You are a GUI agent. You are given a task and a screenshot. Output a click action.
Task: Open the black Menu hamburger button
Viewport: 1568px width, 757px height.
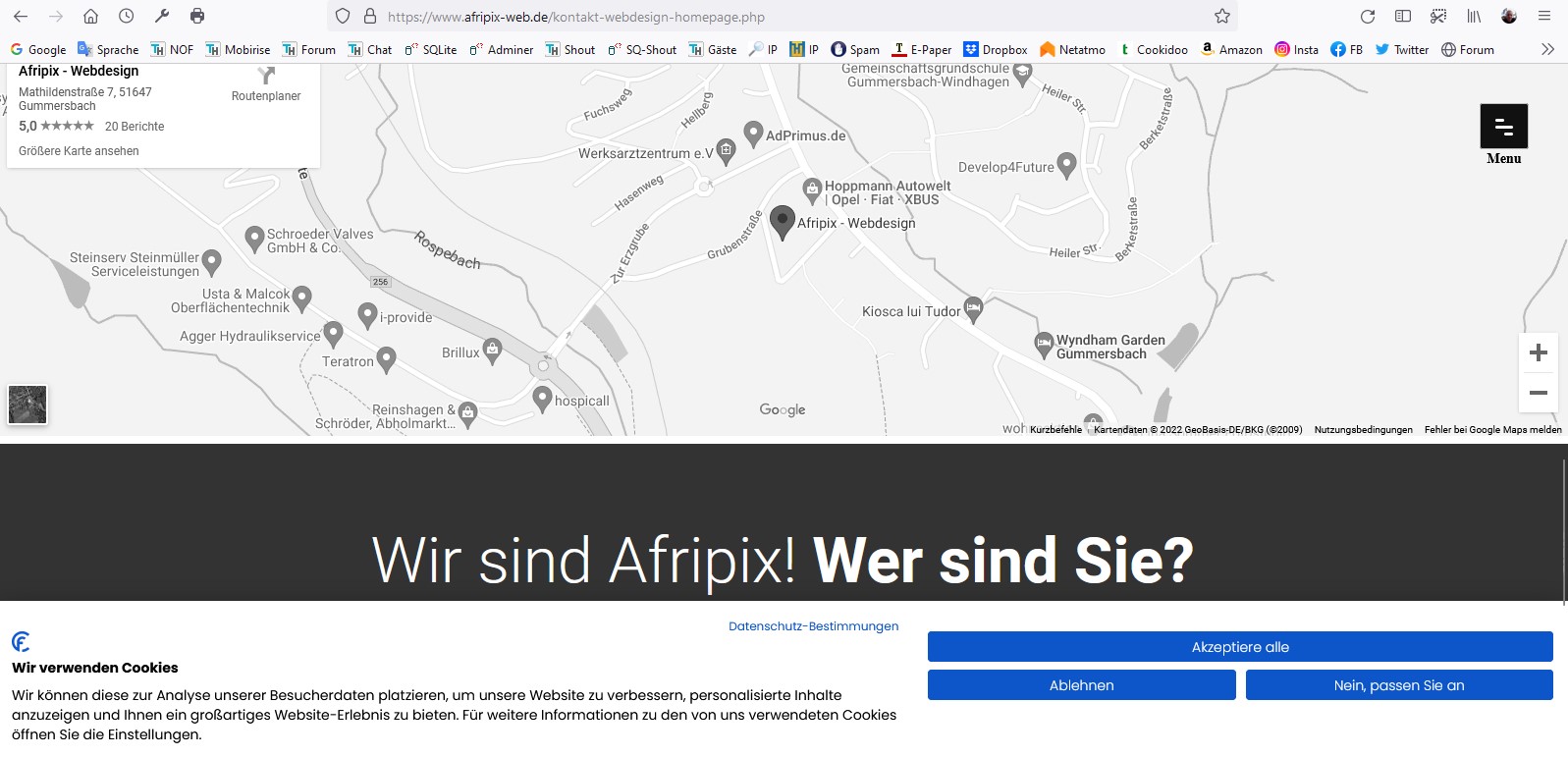(1503, 127)
